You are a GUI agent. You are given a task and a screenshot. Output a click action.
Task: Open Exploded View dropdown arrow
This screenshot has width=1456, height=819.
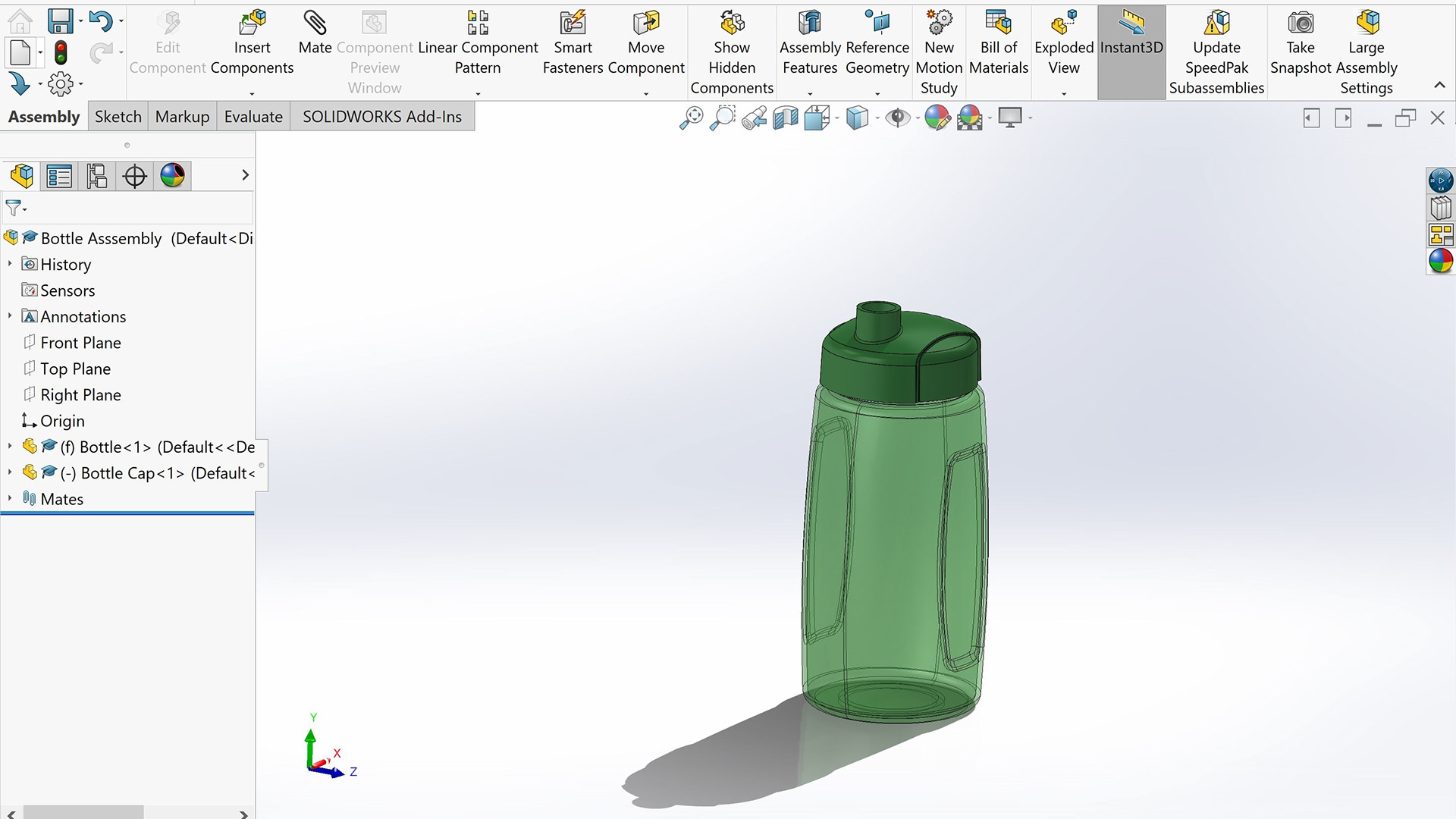pyautogui.click(x=1063, y=93)
